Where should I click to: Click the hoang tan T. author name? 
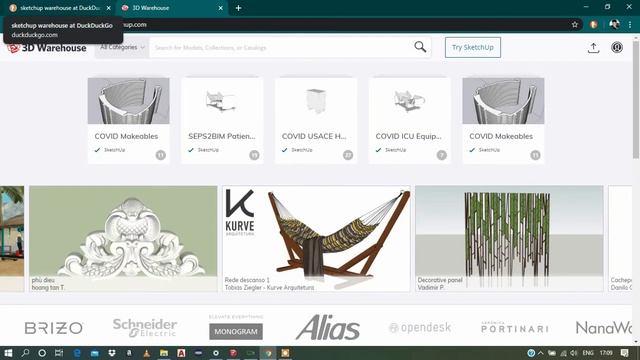(48, 287)
